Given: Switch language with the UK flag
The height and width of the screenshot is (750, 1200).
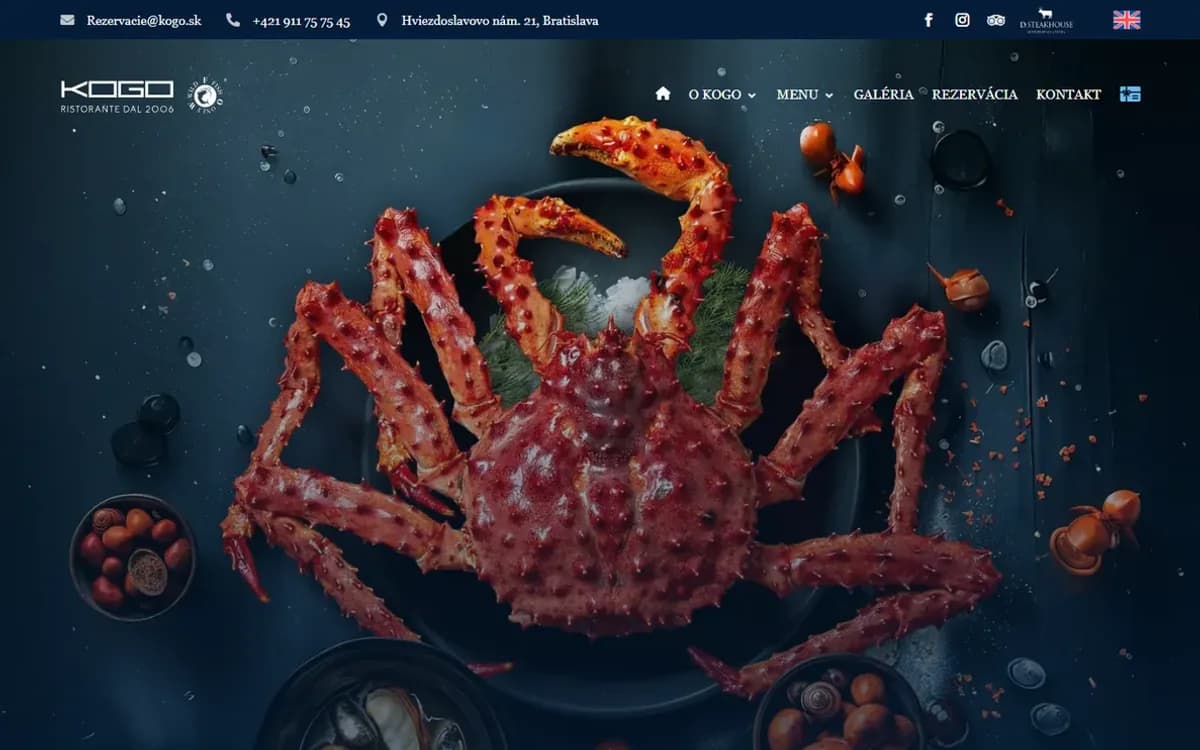Looking at the screenshot, I should [1127, 20].
